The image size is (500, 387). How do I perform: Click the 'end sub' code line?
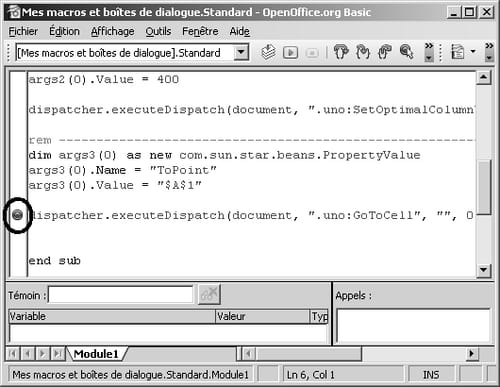pos(55,260)
